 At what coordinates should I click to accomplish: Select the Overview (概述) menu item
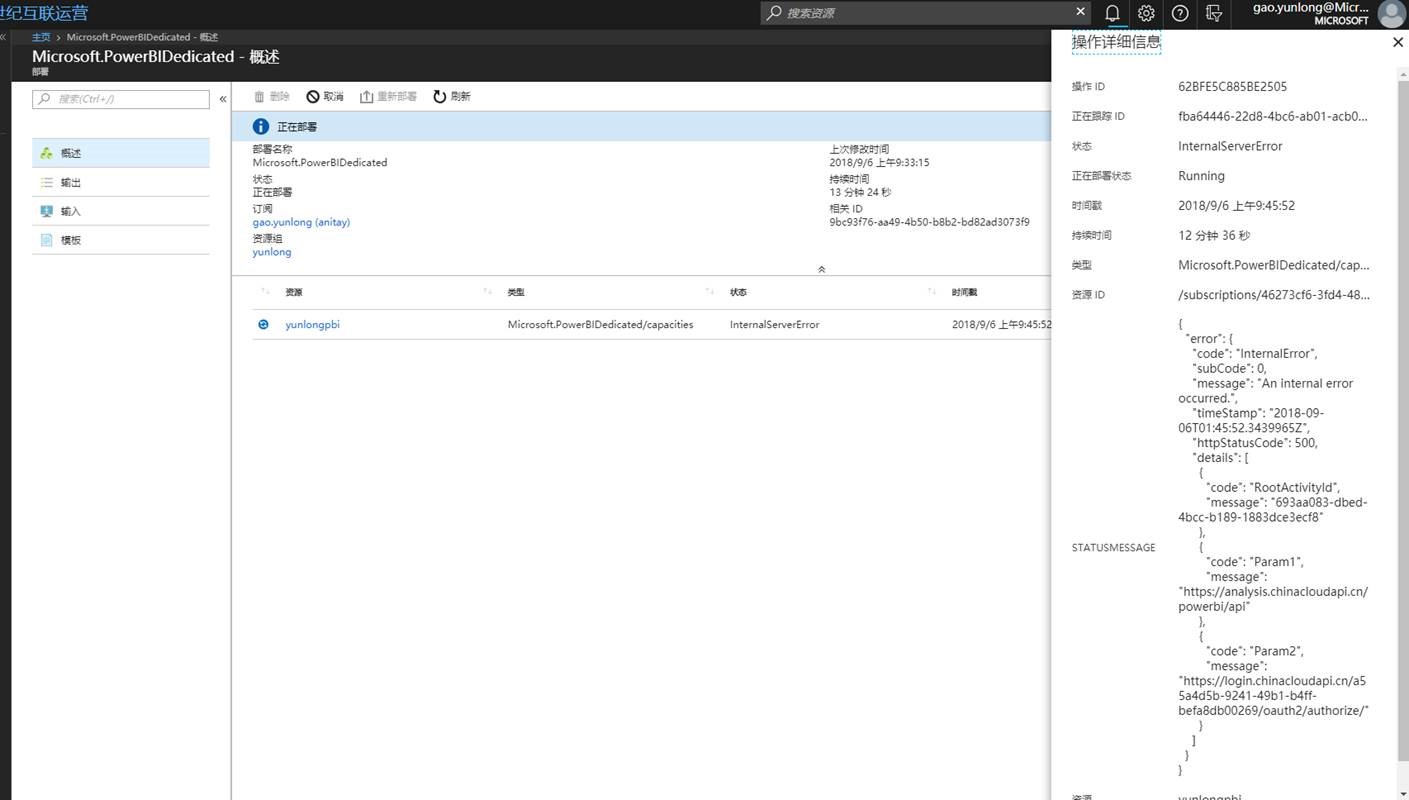coord(121,153)
